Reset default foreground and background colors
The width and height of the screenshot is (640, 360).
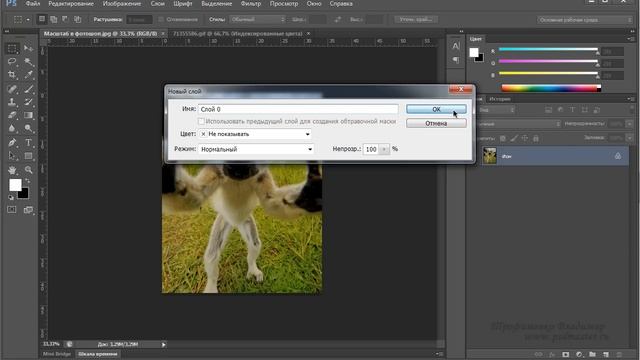point(11,198)
